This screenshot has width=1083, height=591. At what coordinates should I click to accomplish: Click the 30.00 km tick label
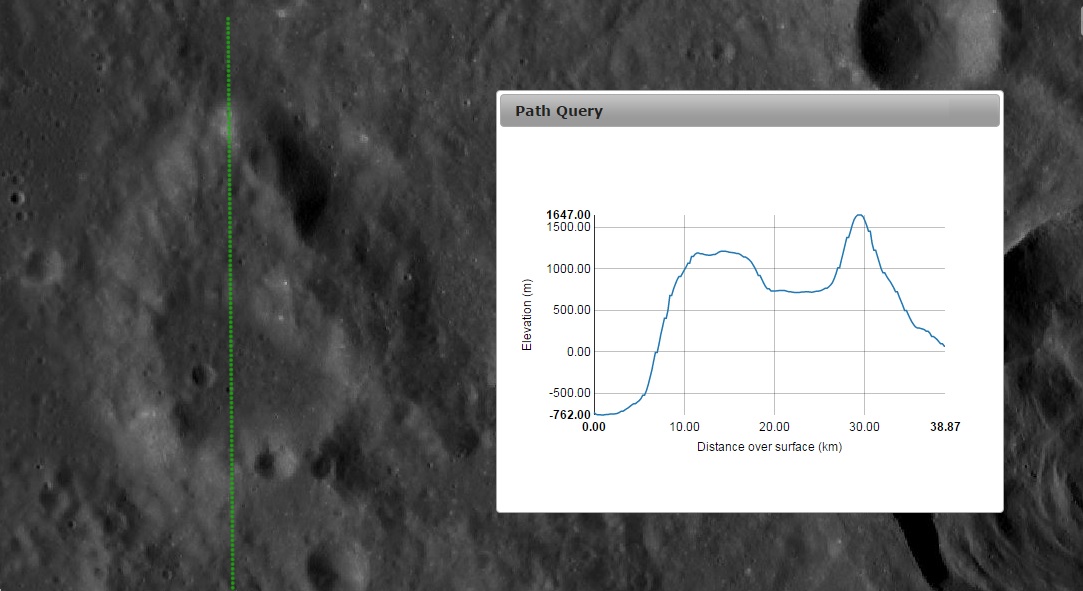(x=864, y=426)
